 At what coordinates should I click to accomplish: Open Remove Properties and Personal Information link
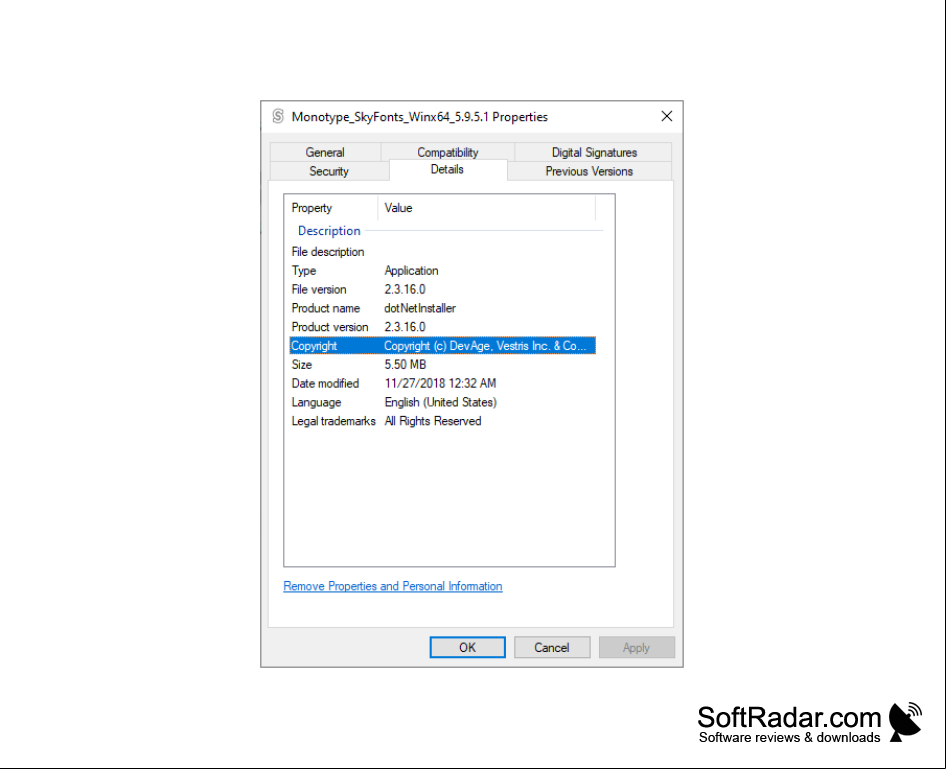[393, 586]
